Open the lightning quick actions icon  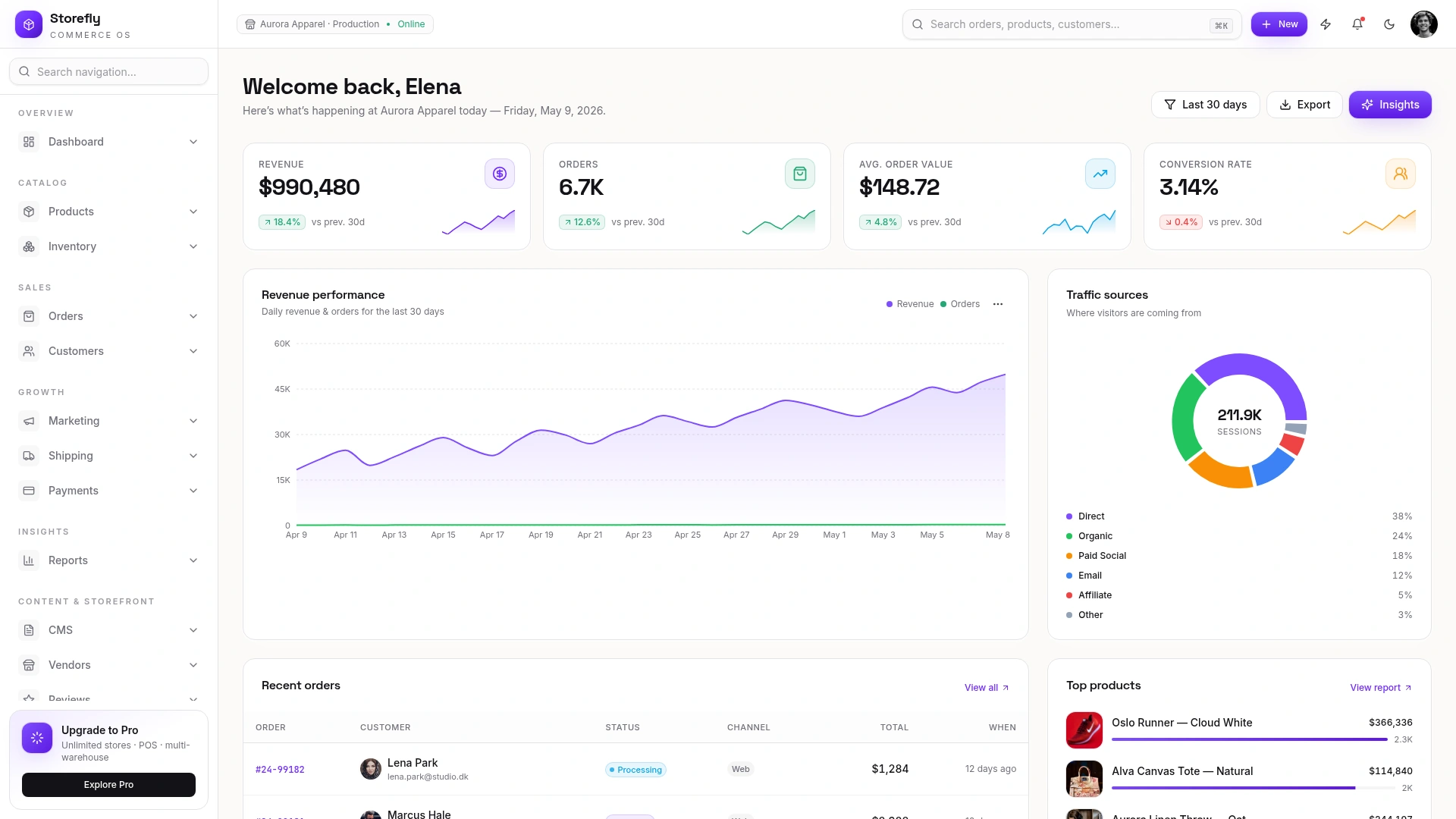click(1326, 24)
